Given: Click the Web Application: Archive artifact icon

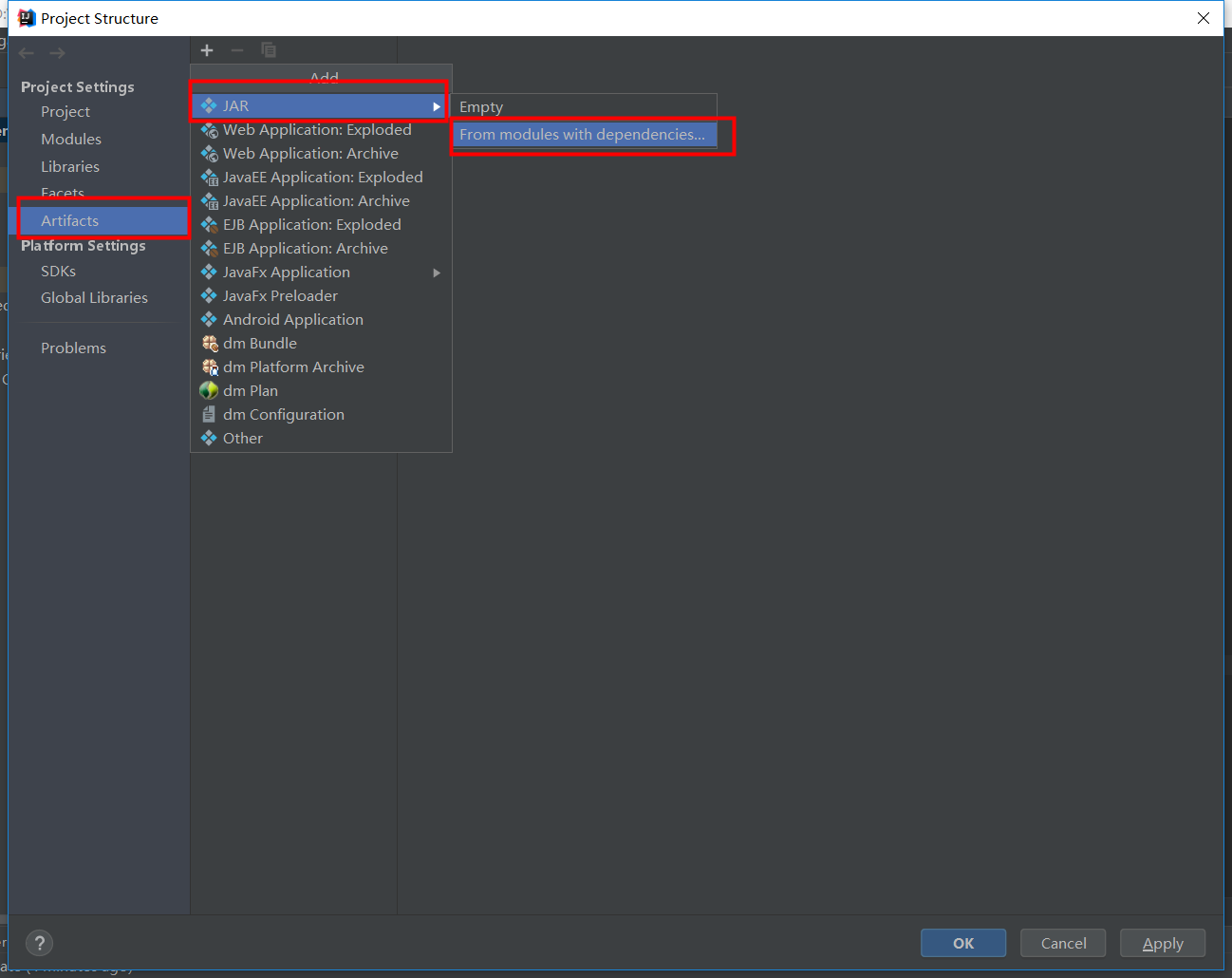Looking at the screenshot, I should pyautogui.click(x=208, y=153).
